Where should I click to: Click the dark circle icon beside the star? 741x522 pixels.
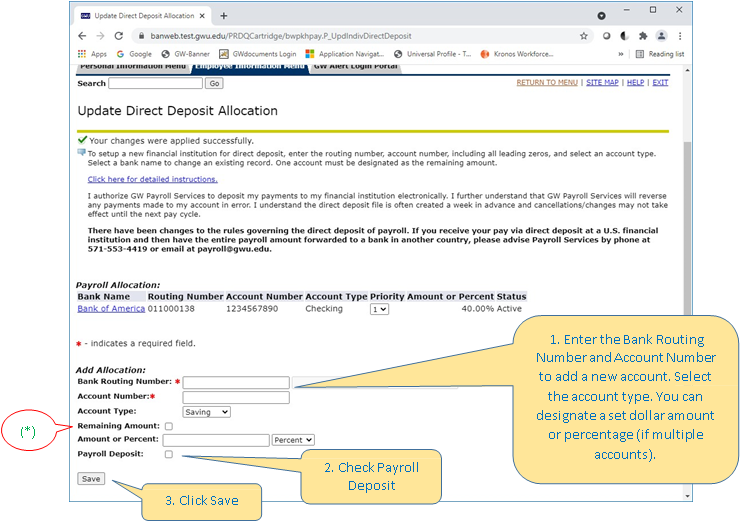[606, 36]
